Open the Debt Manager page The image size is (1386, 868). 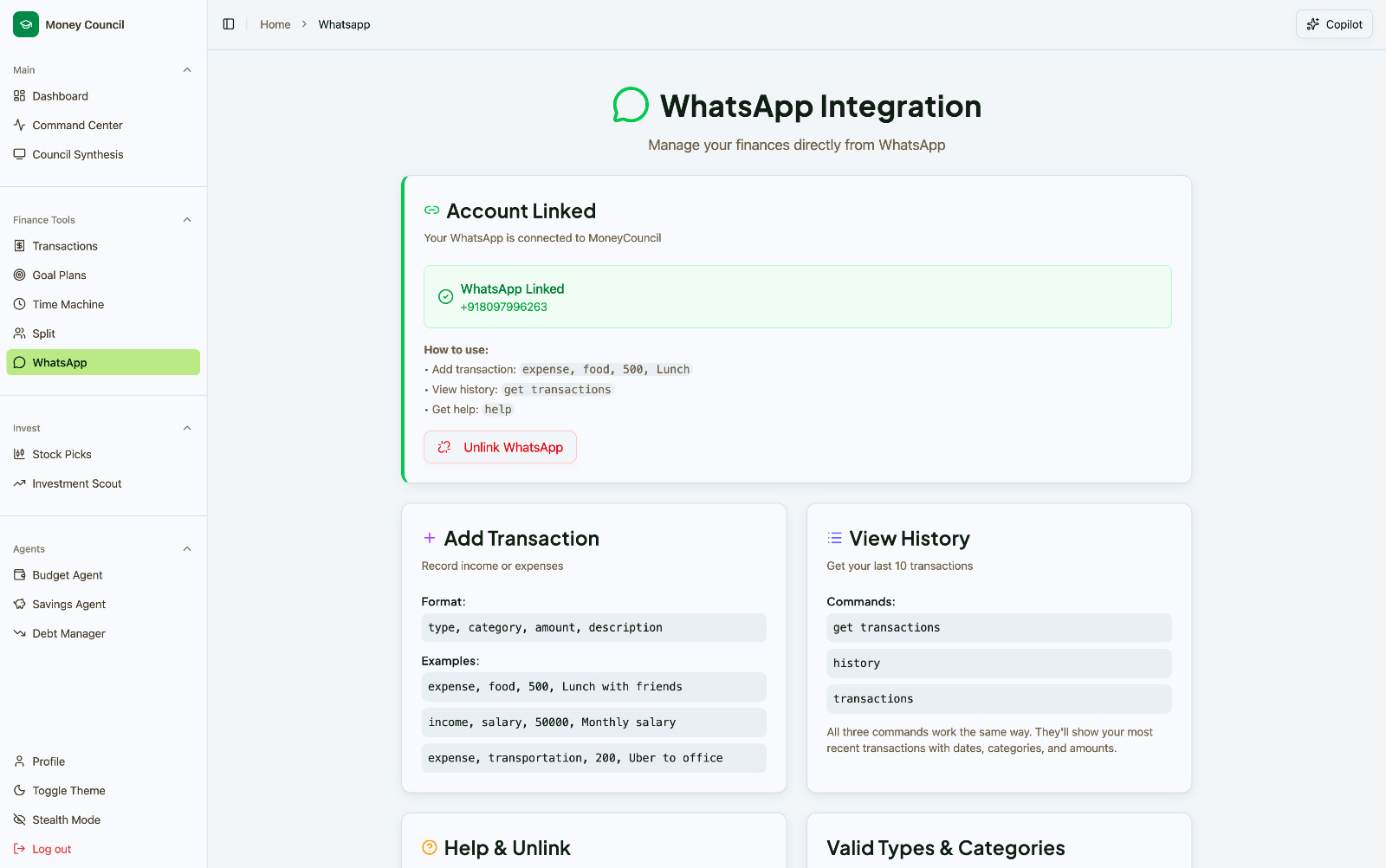coord(103,633)
